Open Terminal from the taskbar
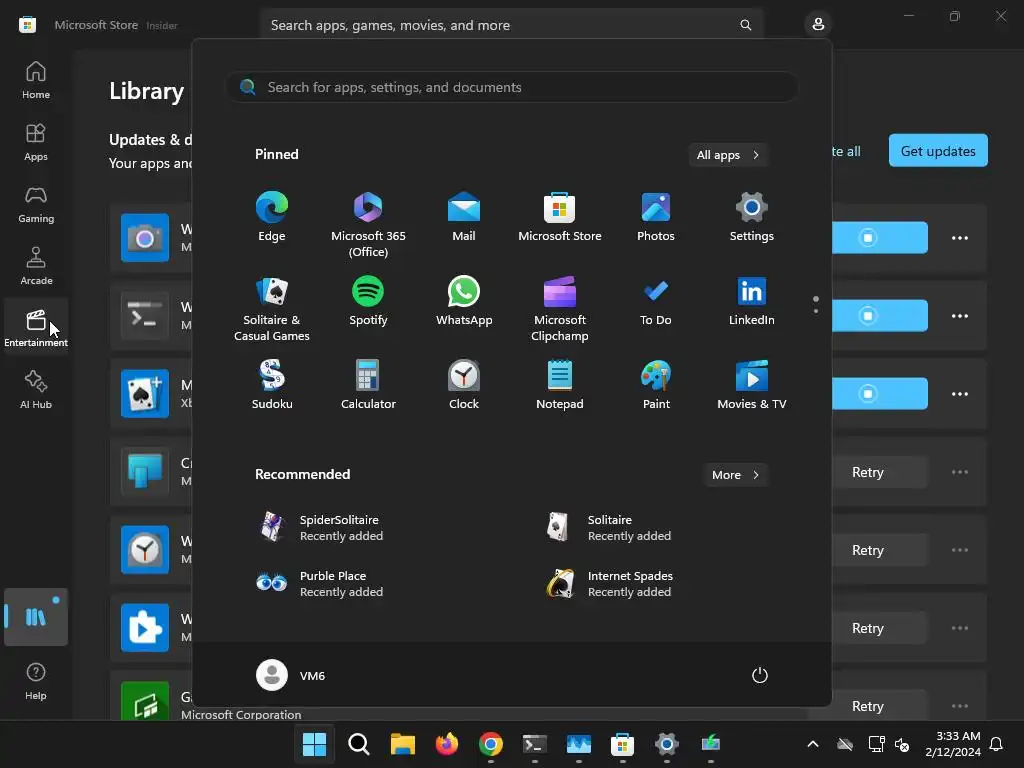The image size is (1024, 768). pyautogui.click(x=535, y=744)
